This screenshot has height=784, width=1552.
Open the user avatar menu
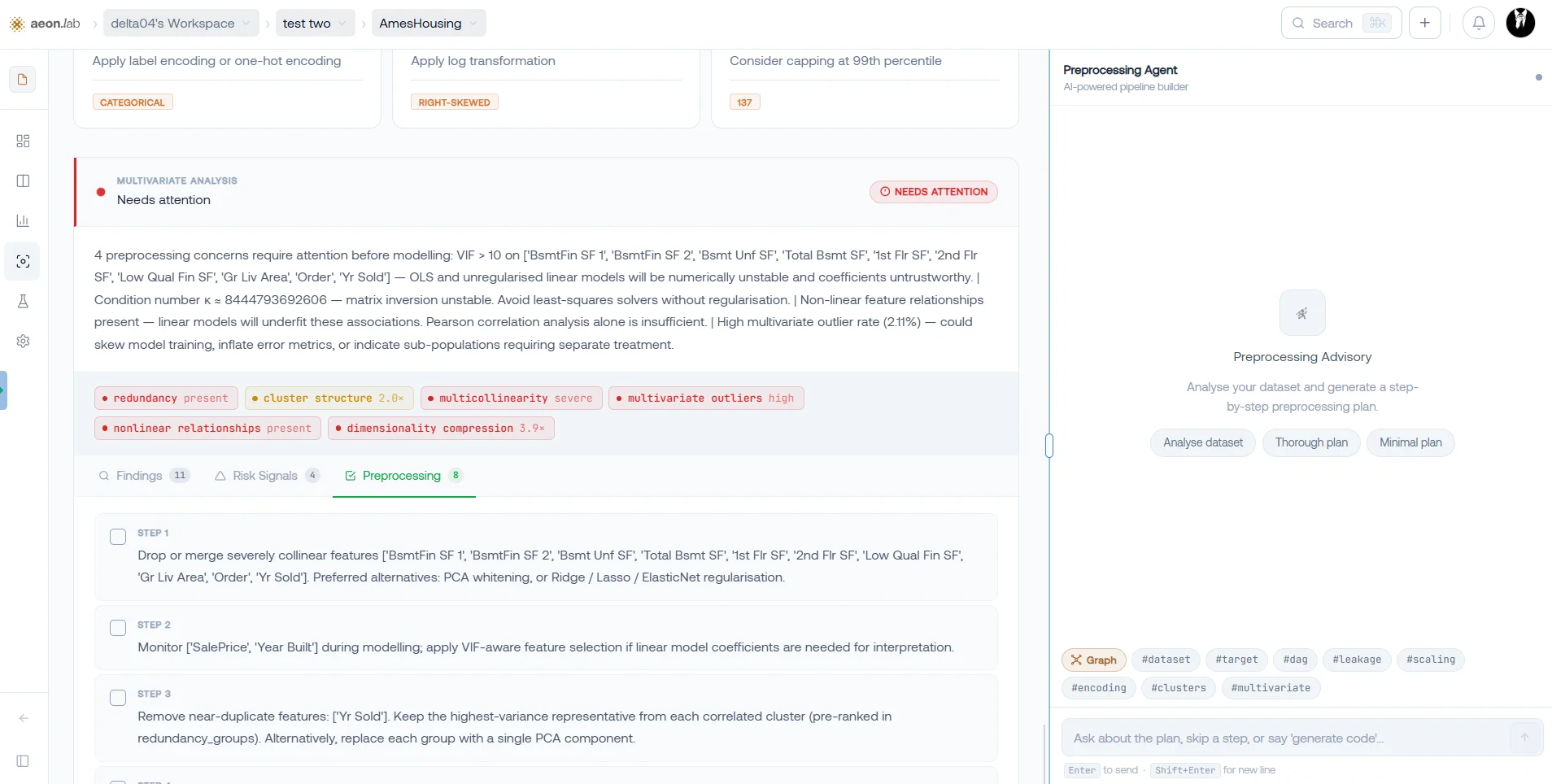click(1520, 23)
